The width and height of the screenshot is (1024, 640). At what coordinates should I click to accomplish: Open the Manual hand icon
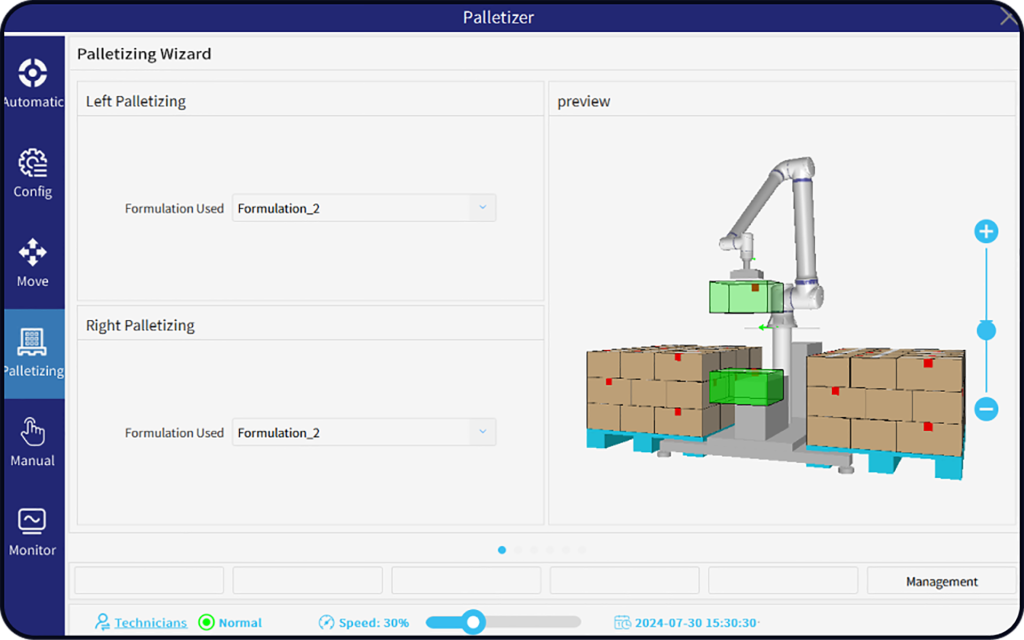coord(33,432)
